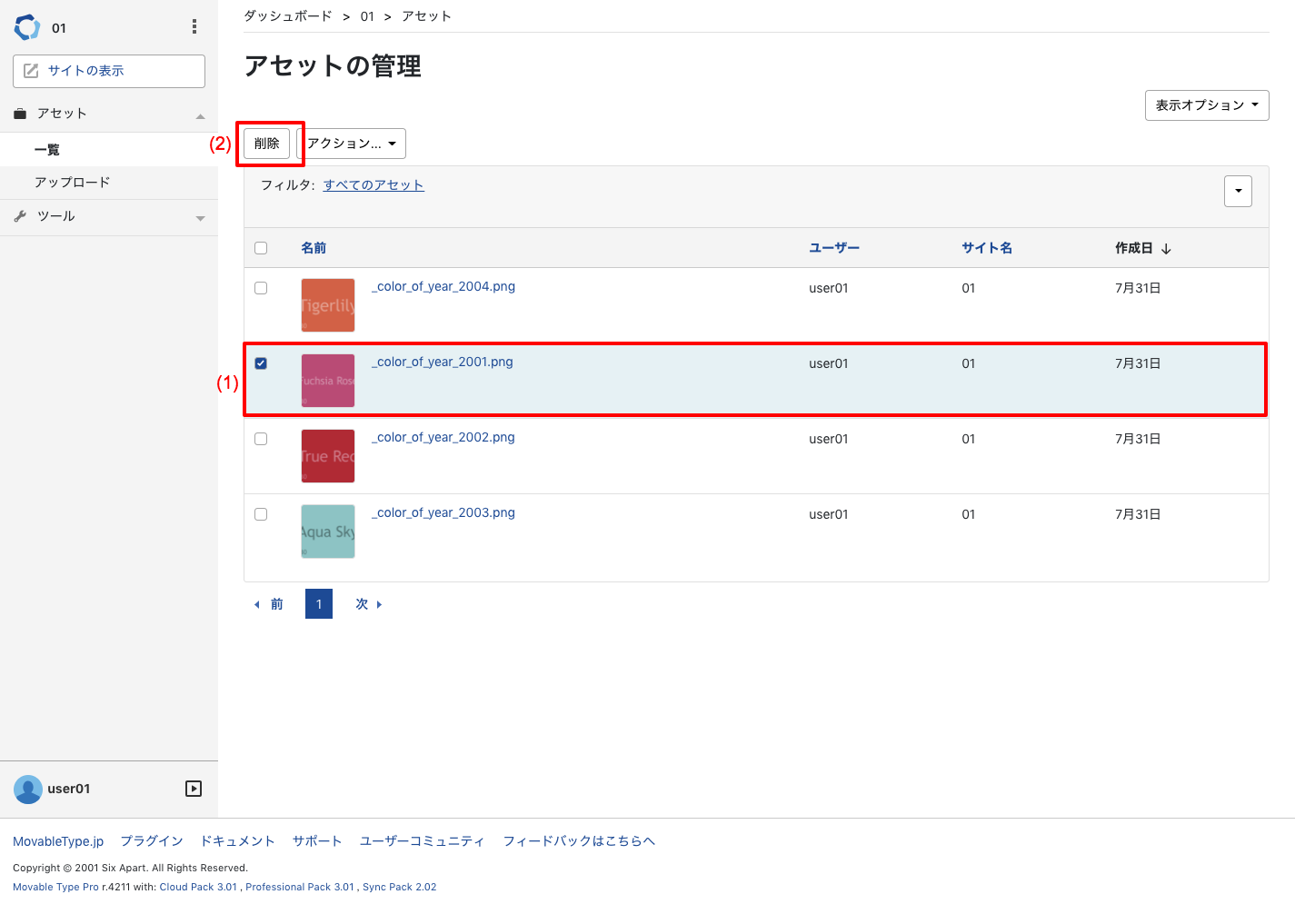Click the Tigerlily orange thumbnail
Image resolution: width=1295 pixels, height=924 pixels.
328,305
